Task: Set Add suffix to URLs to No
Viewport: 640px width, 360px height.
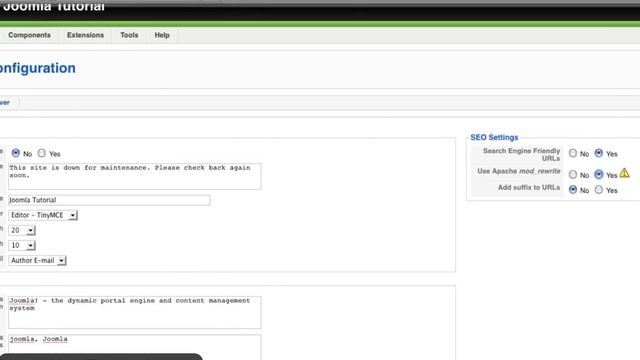Action: 573,189
